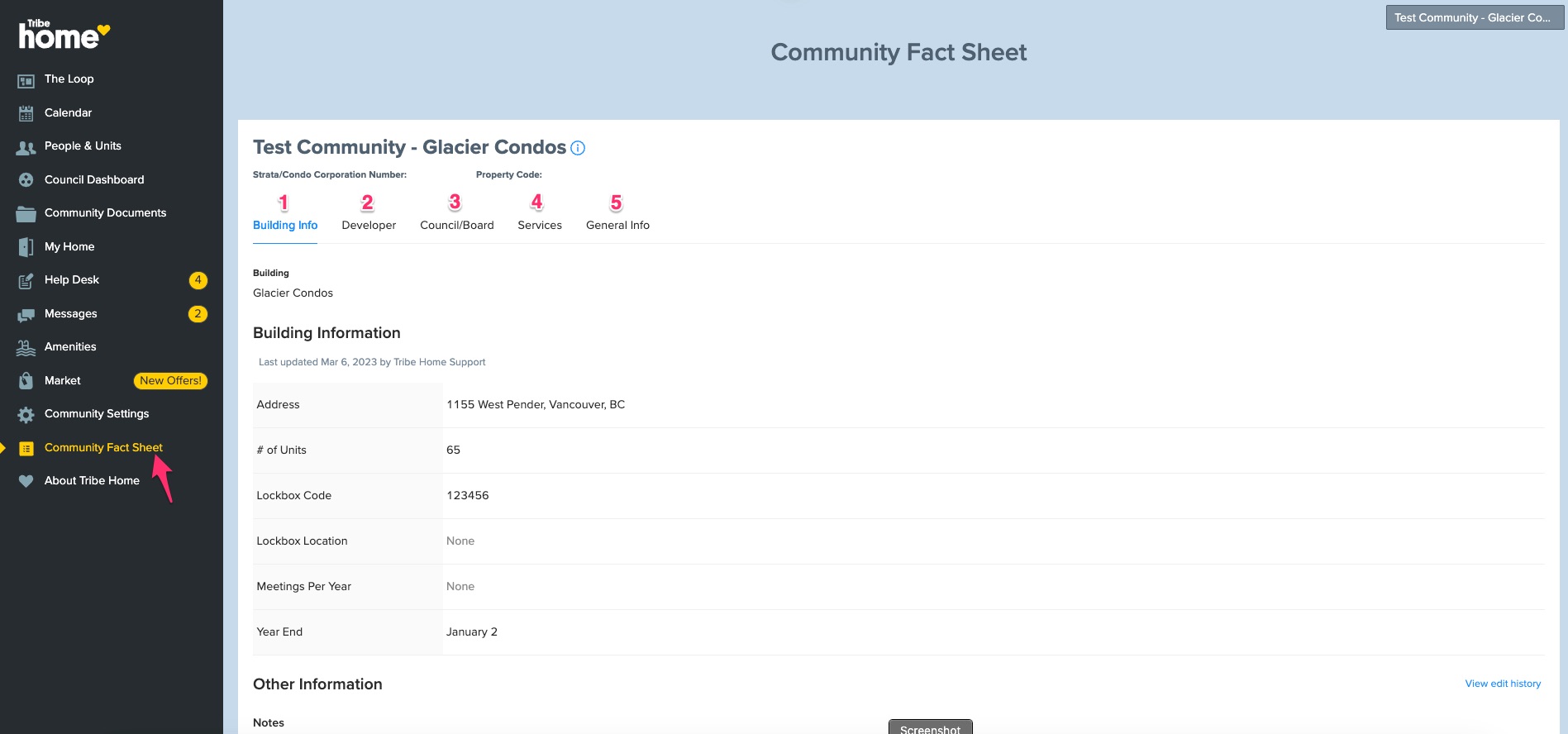Click the Notes label
The image size is (1568, 734).
tap(269, 722)
